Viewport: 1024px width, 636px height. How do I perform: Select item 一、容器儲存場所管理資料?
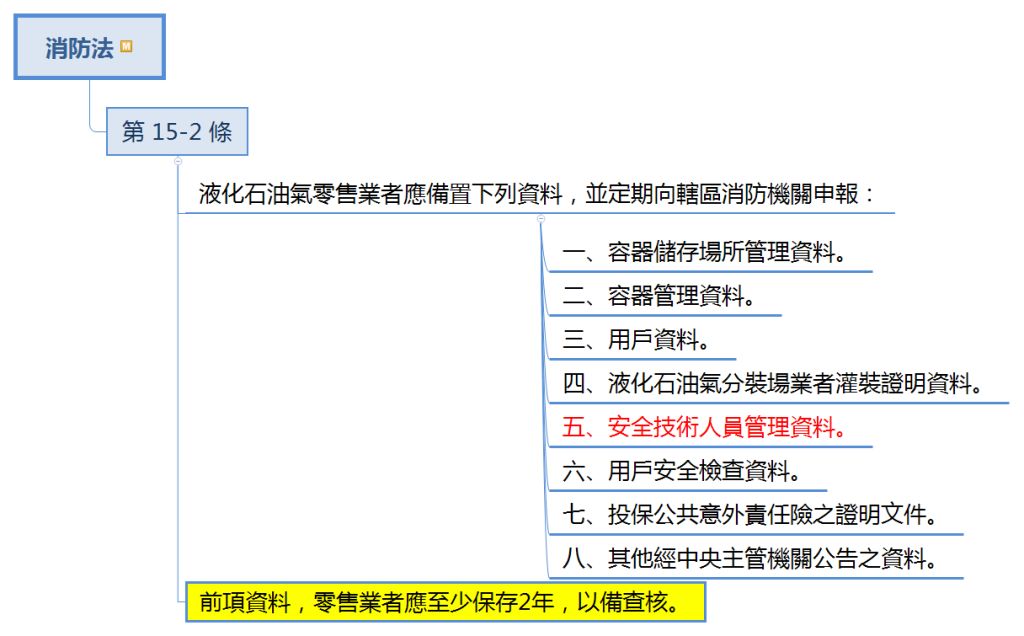tap(704, 252)
